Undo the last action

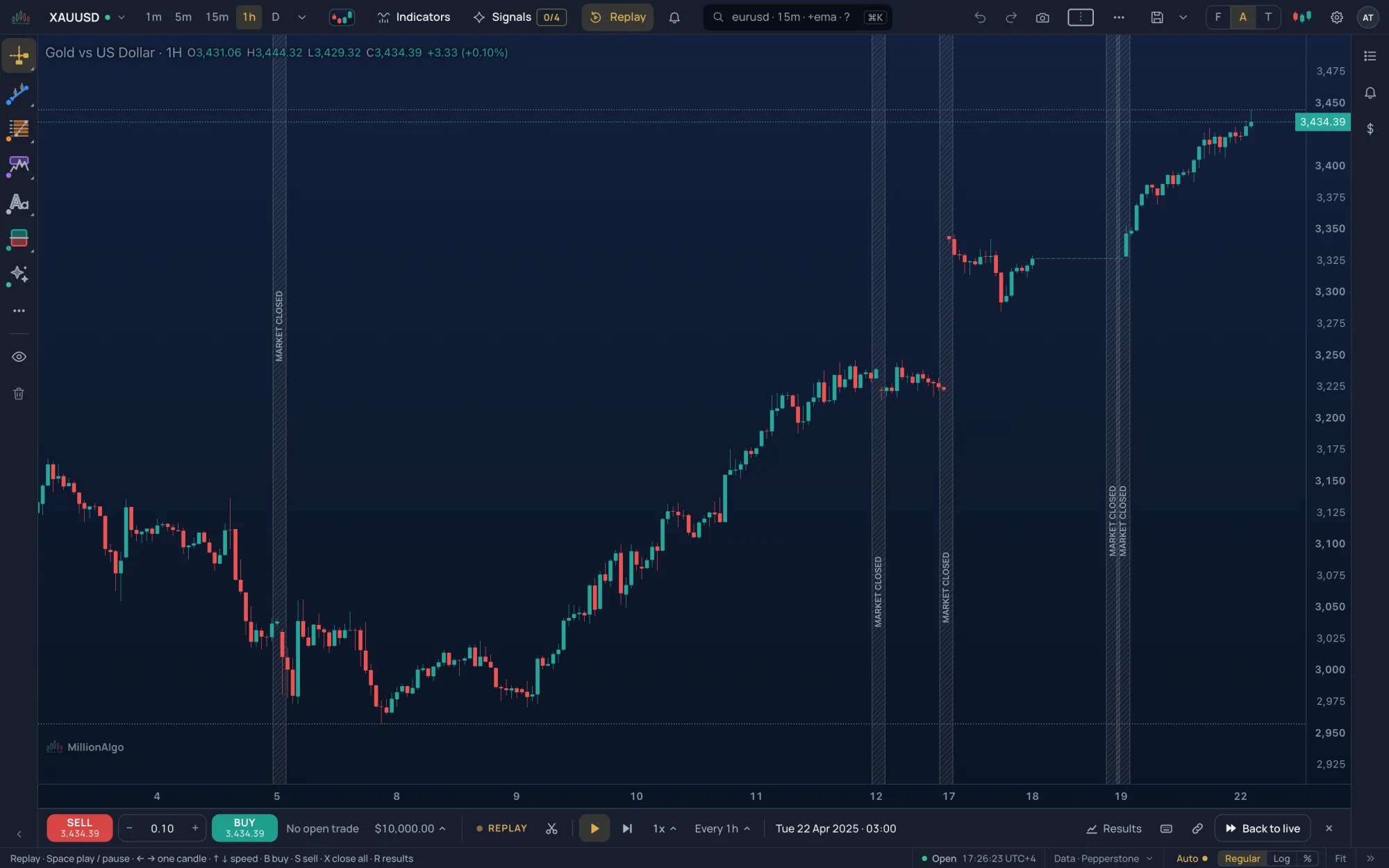[980, 17]
